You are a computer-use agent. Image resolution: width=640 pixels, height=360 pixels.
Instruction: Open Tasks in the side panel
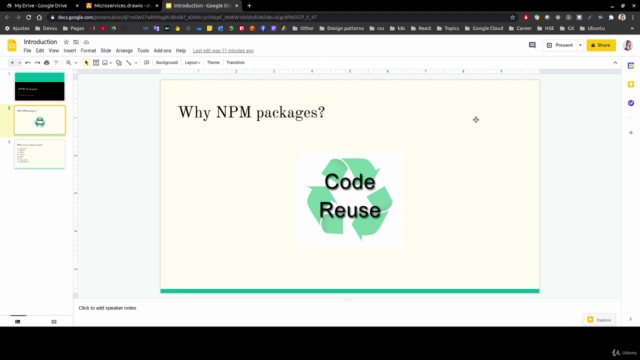[x=631, y=103]
